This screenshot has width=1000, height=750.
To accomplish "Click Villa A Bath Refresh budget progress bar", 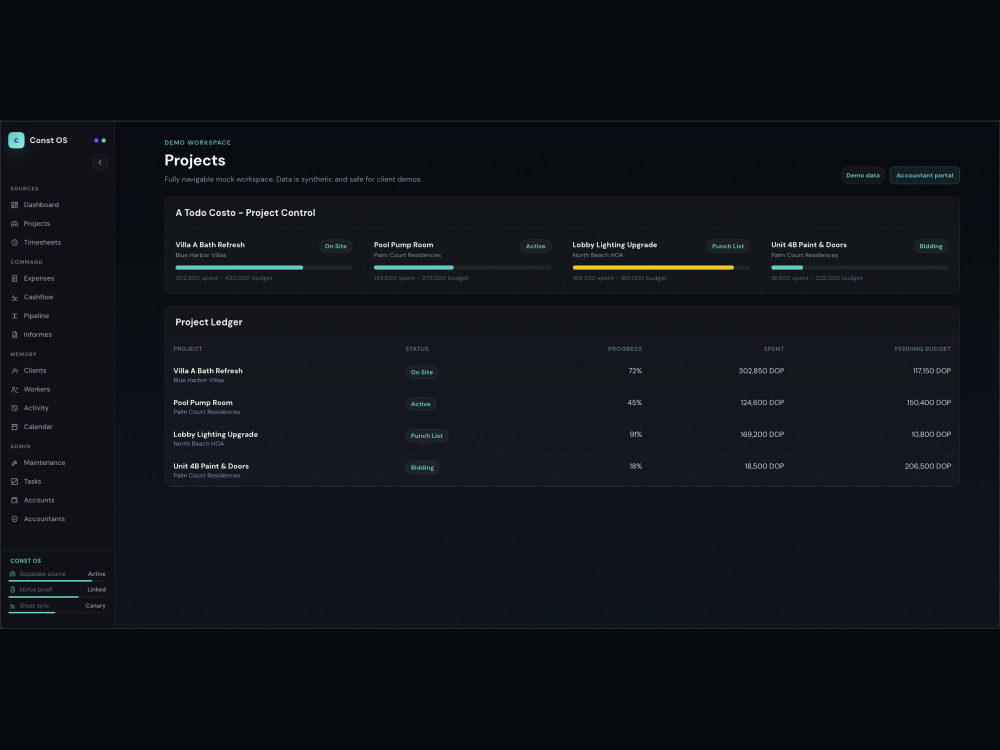I will coord(264,268).
